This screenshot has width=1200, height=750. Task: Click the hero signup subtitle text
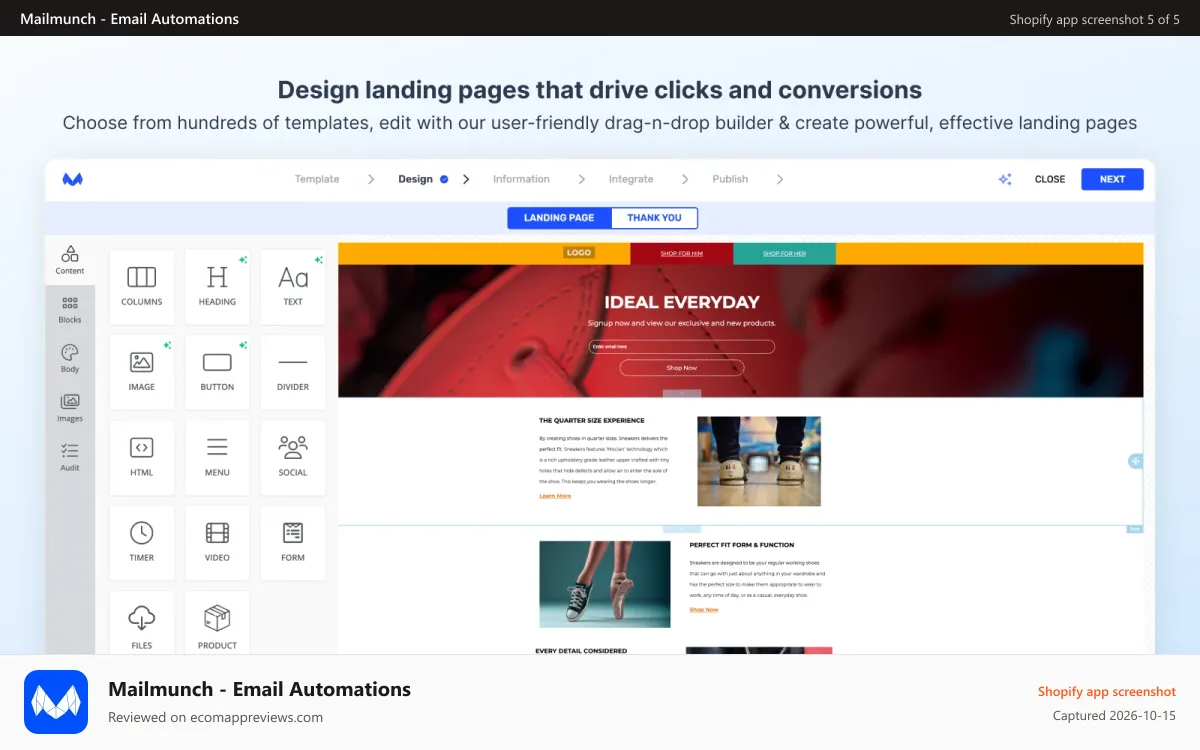click(x=682, y=323)
